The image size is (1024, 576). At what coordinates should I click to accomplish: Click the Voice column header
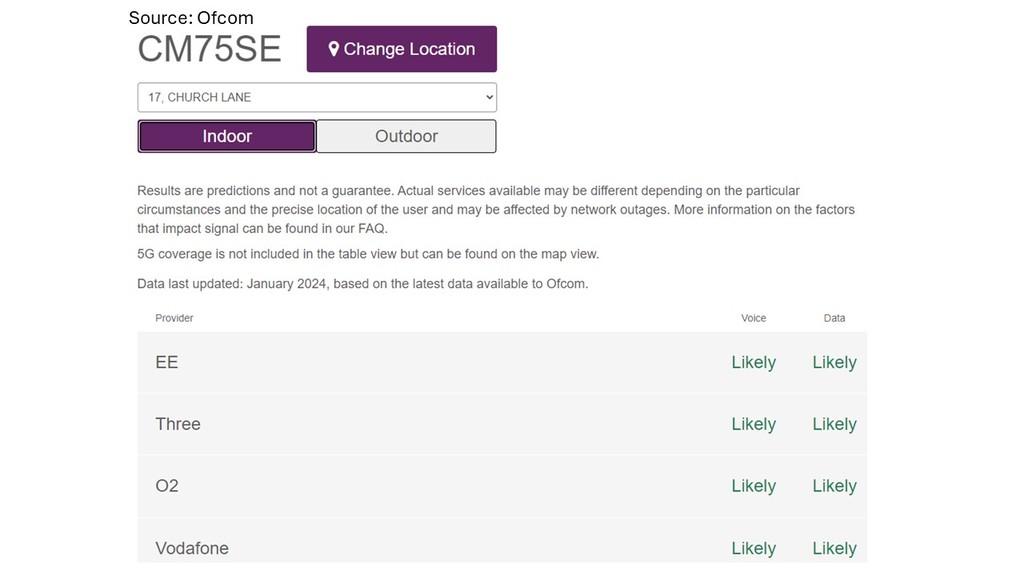[x=754, y=318]
